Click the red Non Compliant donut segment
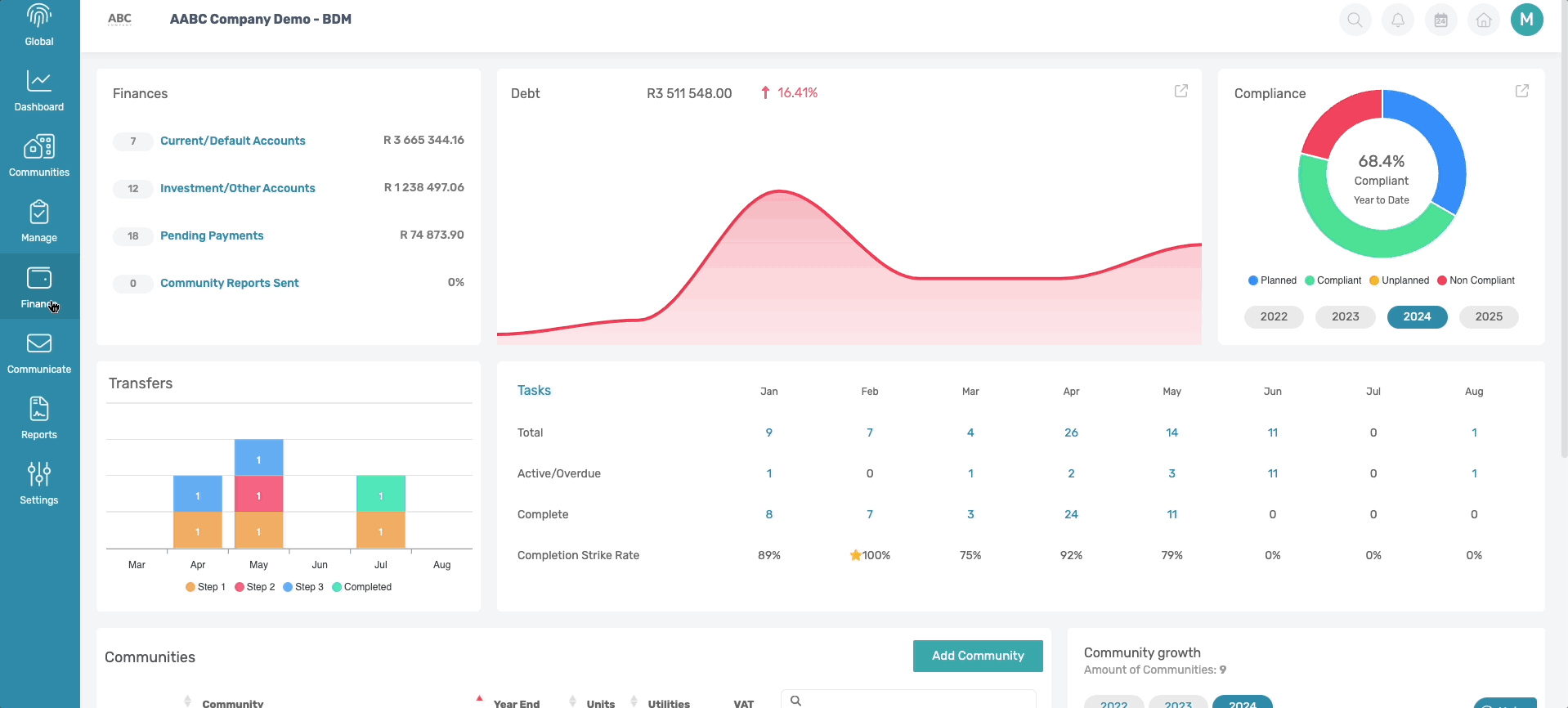 coord(1340,120)
